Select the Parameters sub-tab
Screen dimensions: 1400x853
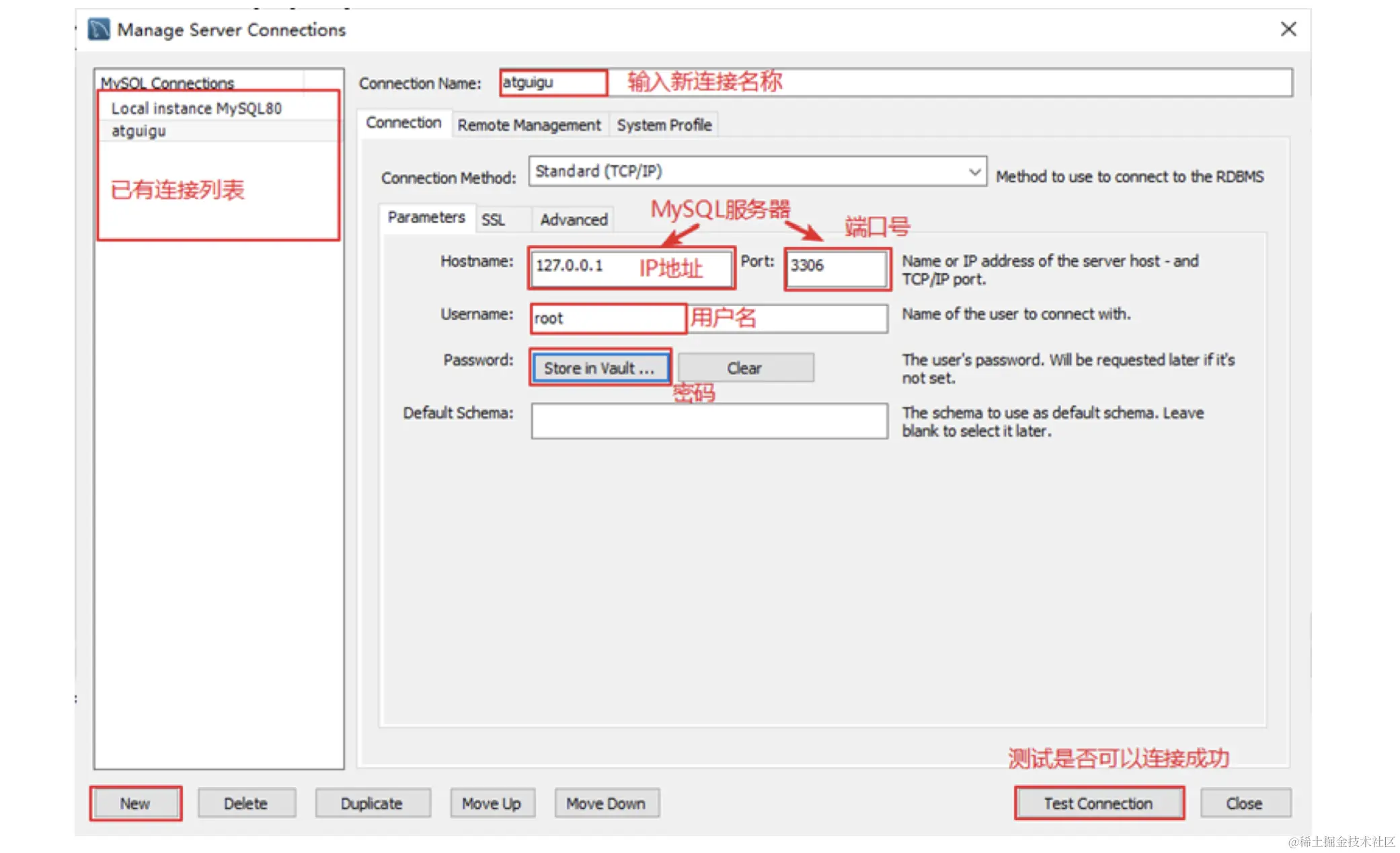click(x=426, y=217)
